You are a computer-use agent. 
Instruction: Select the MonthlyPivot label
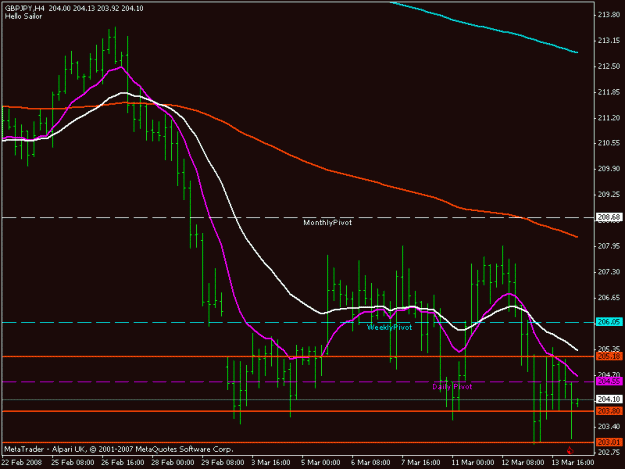328,223
